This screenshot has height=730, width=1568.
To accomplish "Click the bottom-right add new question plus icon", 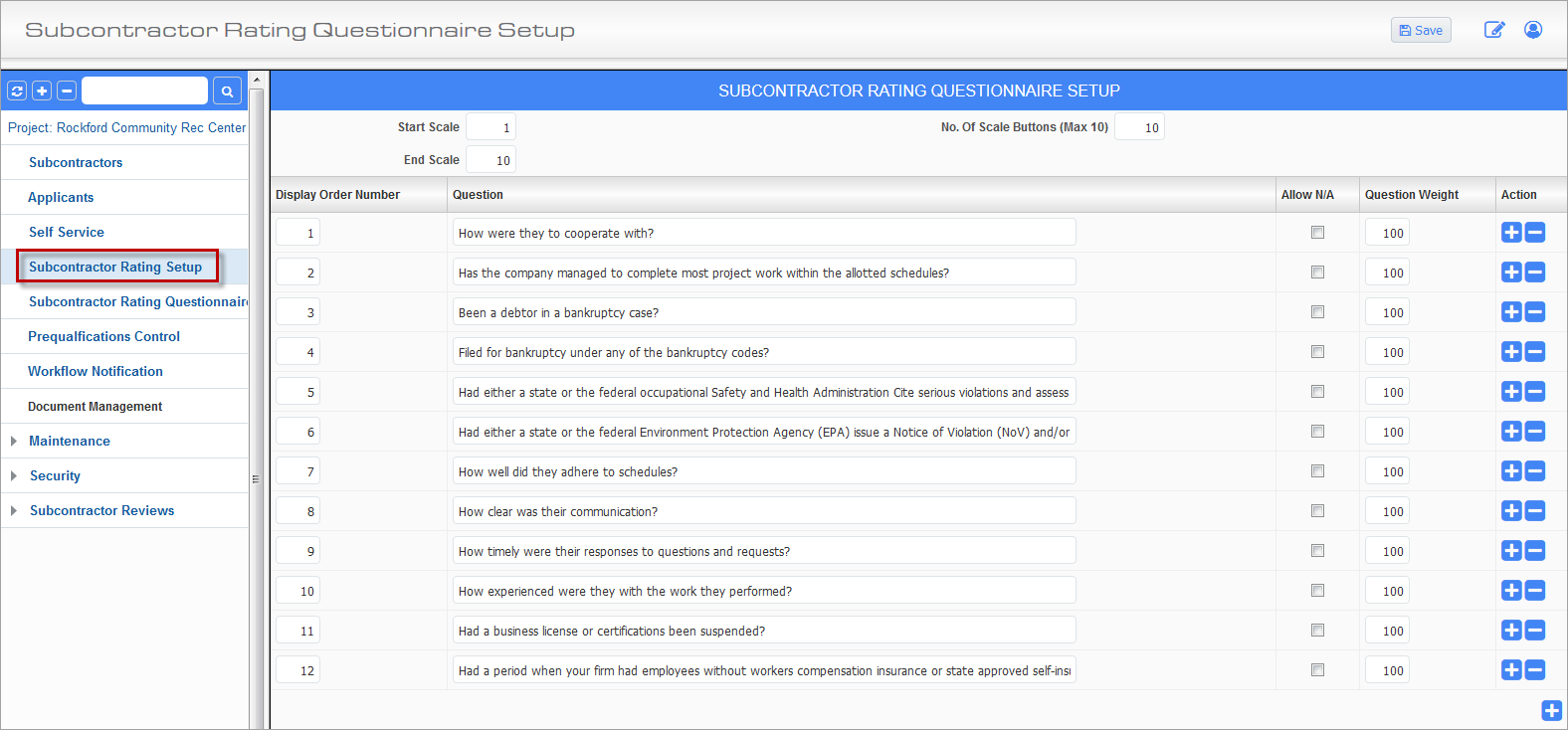I will 1552,710.
